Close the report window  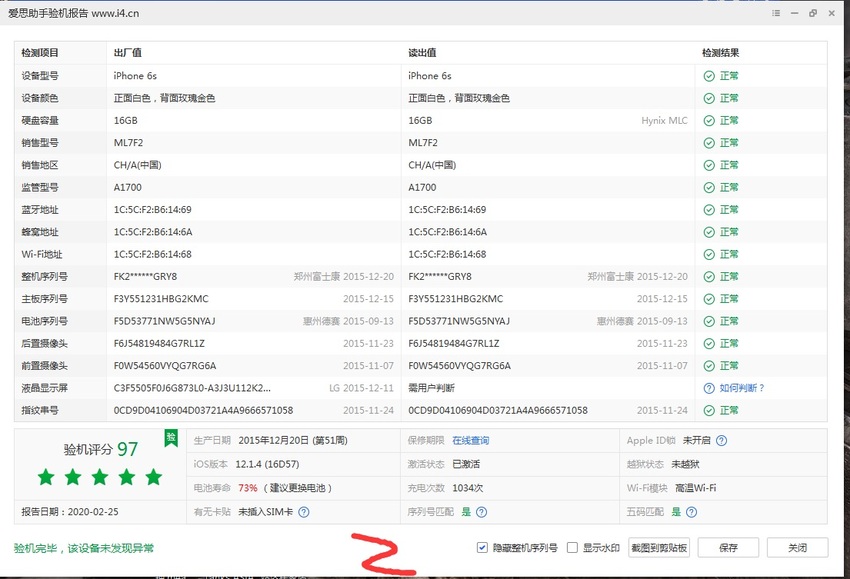[832, 13]
